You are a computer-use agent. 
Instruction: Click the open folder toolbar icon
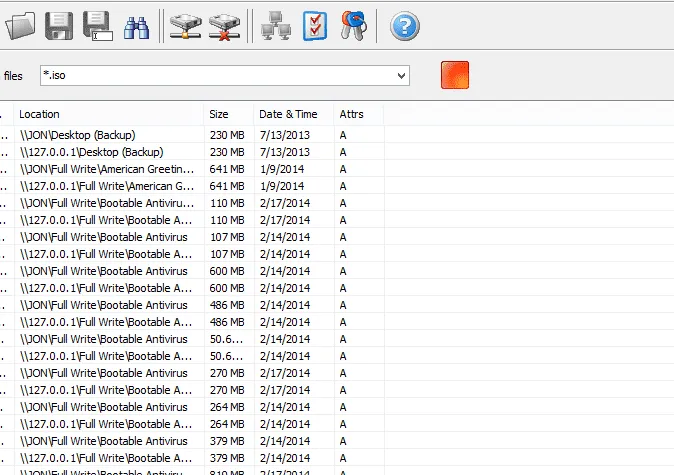(x=19, y=25)
